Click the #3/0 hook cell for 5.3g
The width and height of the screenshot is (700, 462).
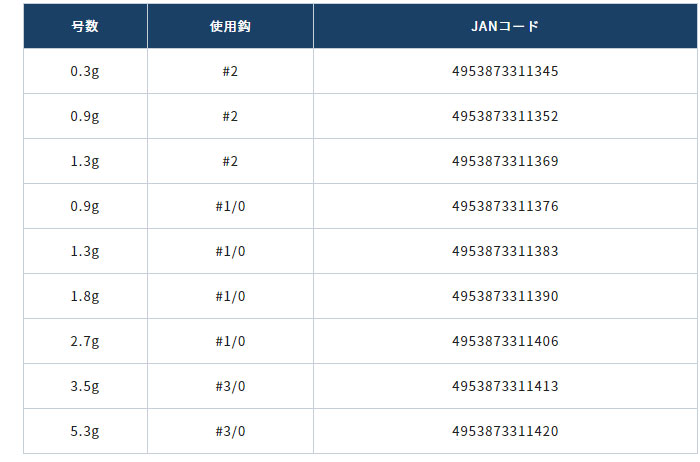[230, 431]
